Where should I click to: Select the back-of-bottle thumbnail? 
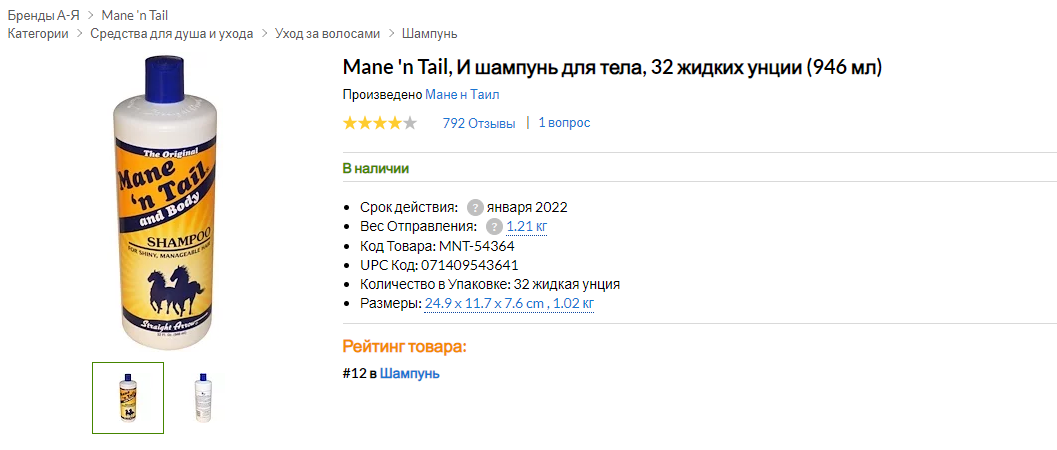(x=205, y=397)
